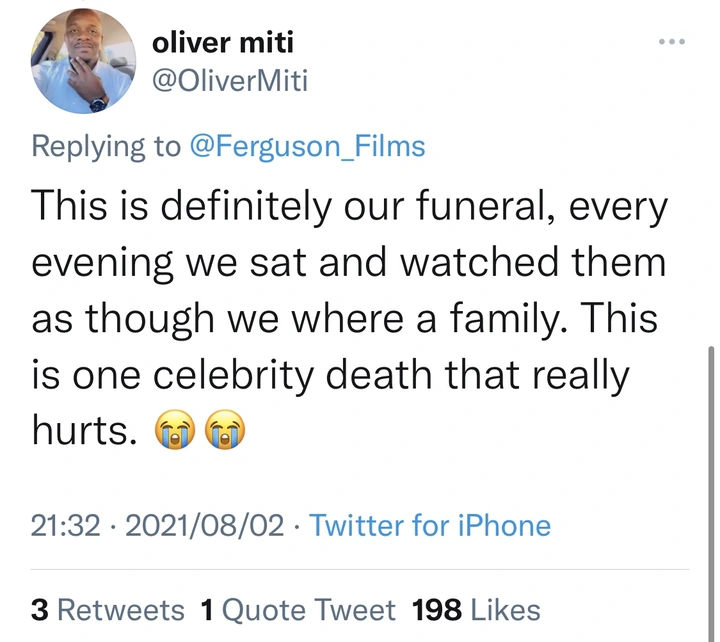The width and height of the screenshot is (720, 642).
Task: Open the three-dot more options menu
Action: click(671, 42)
